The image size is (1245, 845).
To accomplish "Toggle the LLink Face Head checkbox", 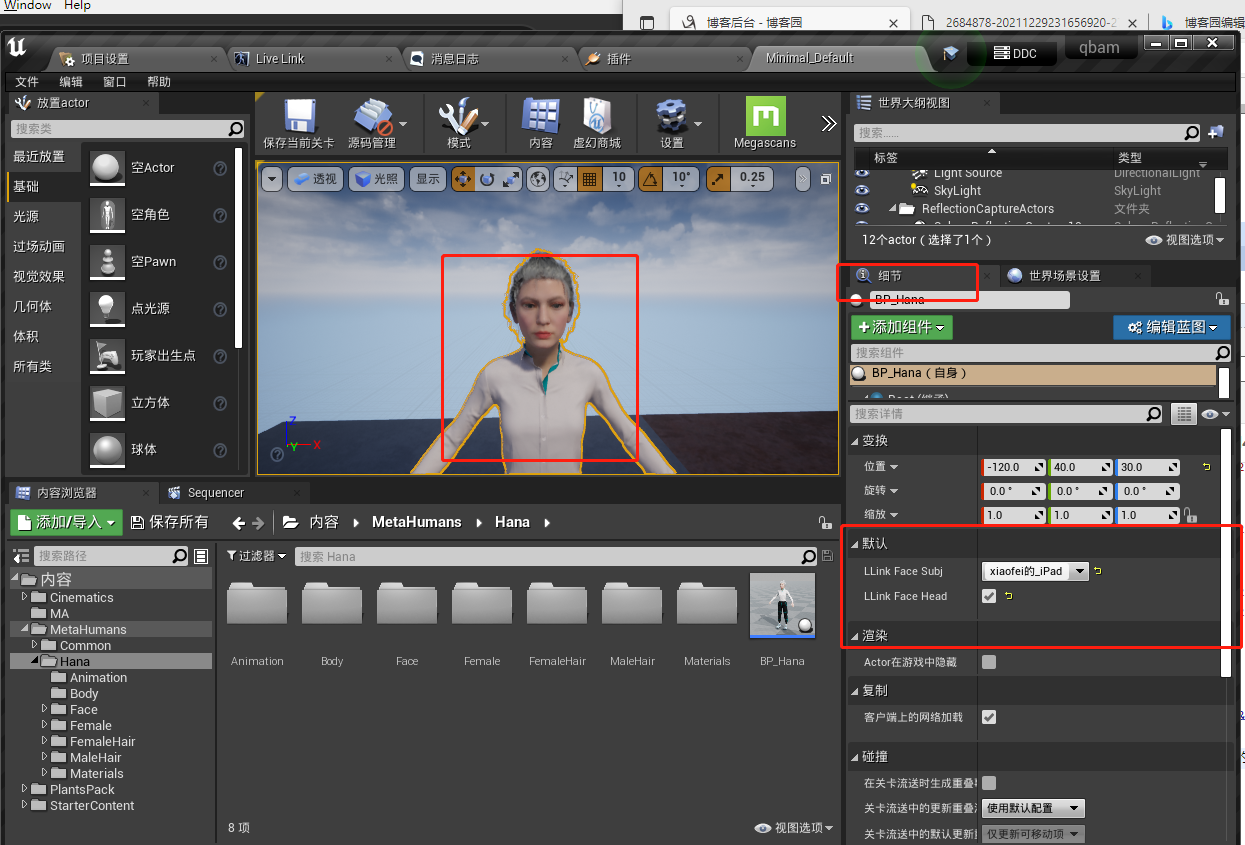I will click(x=989, y=596).
